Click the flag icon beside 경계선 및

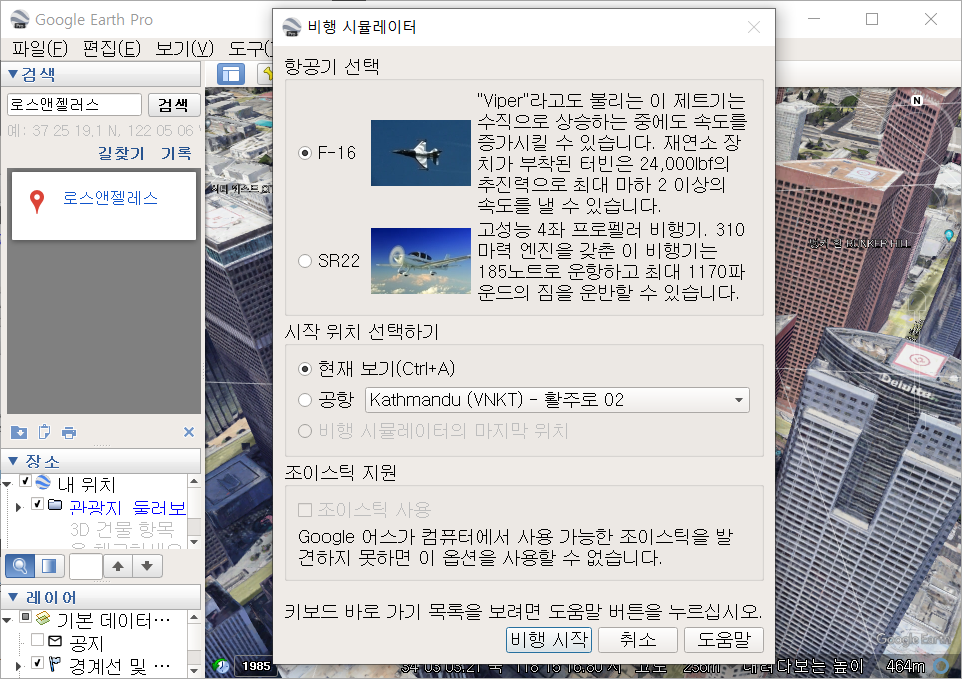55,664
